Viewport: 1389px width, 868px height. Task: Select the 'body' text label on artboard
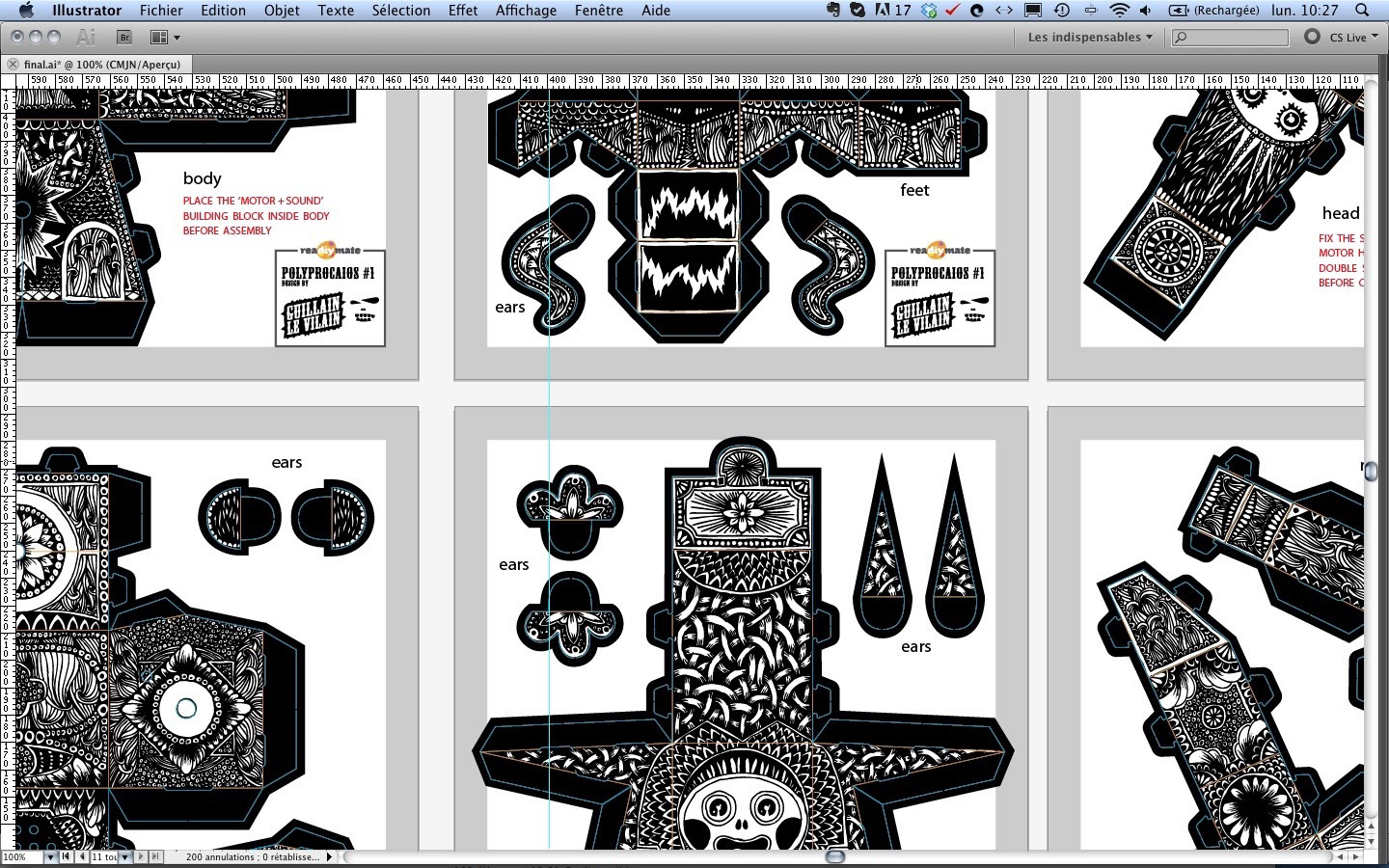[x=203, y=178]
